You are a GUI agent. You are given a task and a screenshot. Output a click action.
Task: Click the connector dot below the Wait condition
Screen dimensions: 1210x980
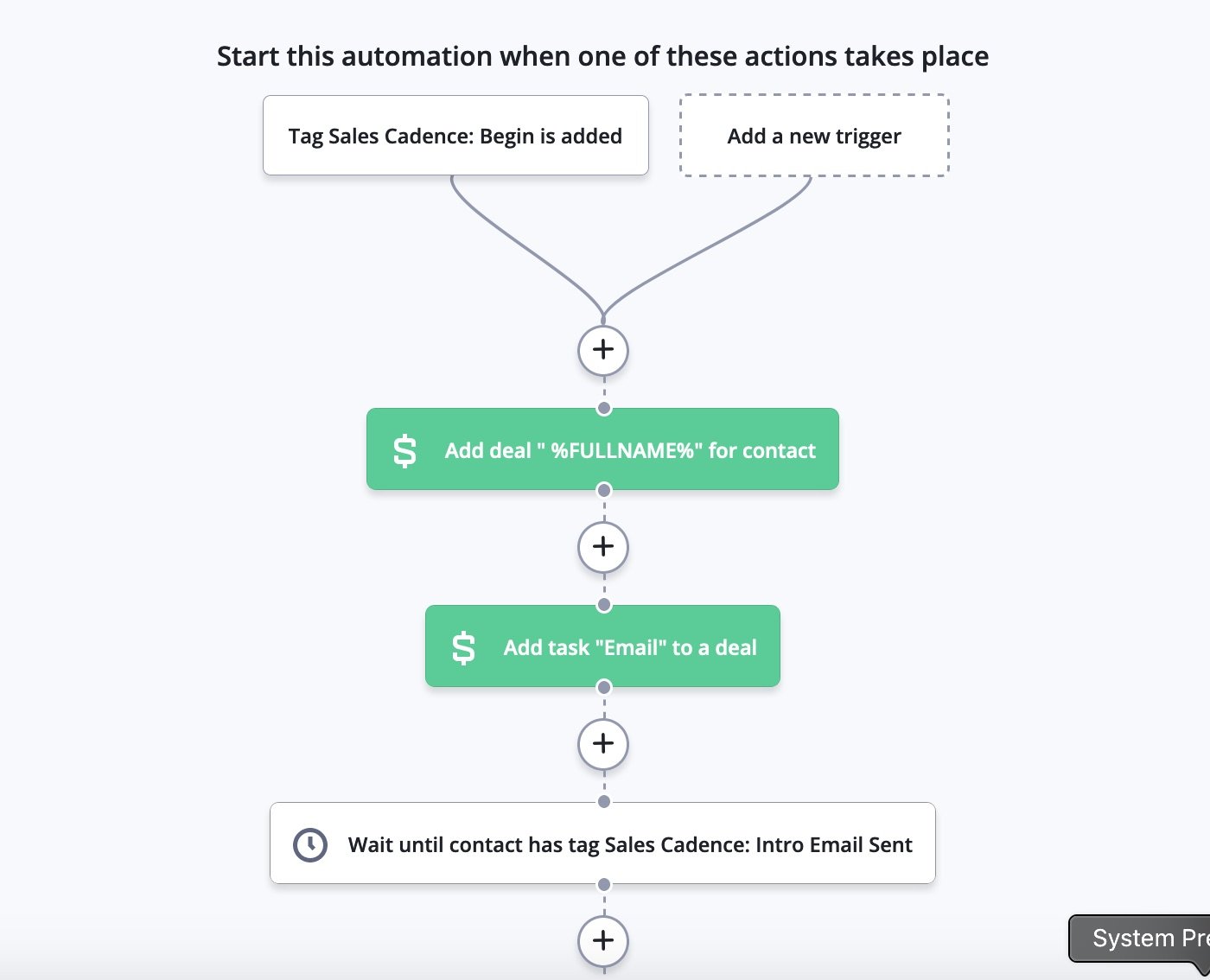[602, 885]
